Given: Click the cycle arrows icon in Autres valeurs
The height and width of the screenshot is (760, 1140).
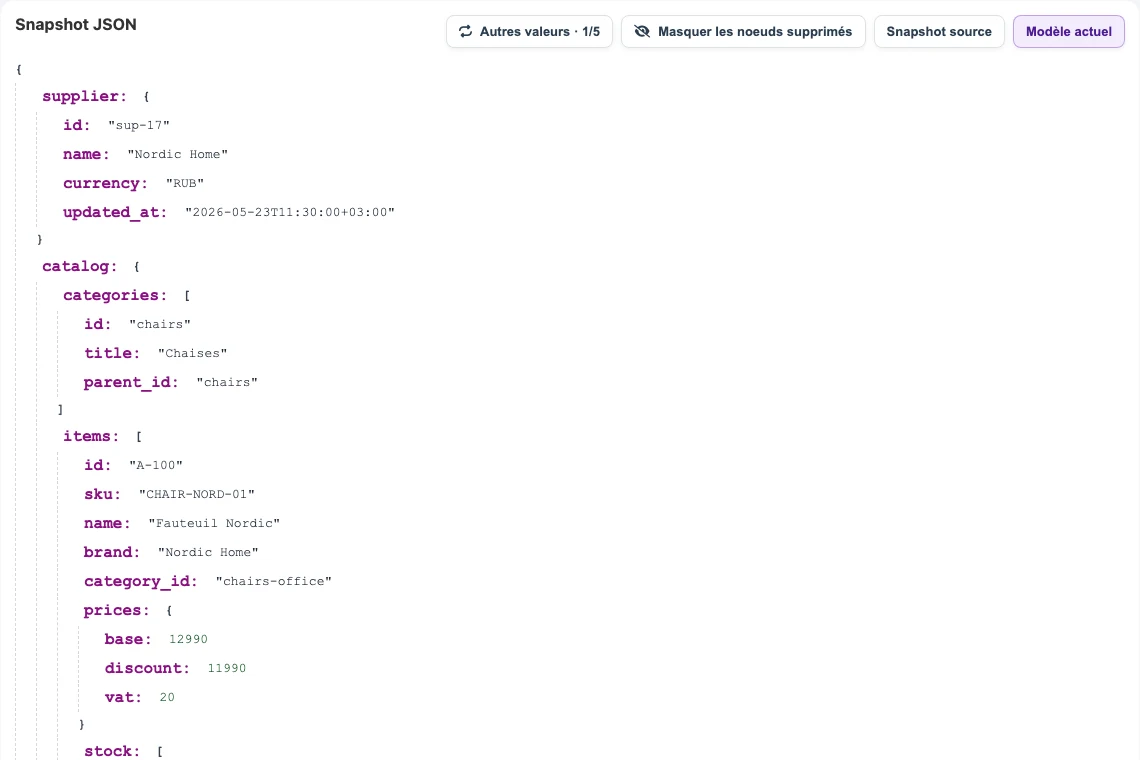Looking at the screenshot, I should point(465,31).
